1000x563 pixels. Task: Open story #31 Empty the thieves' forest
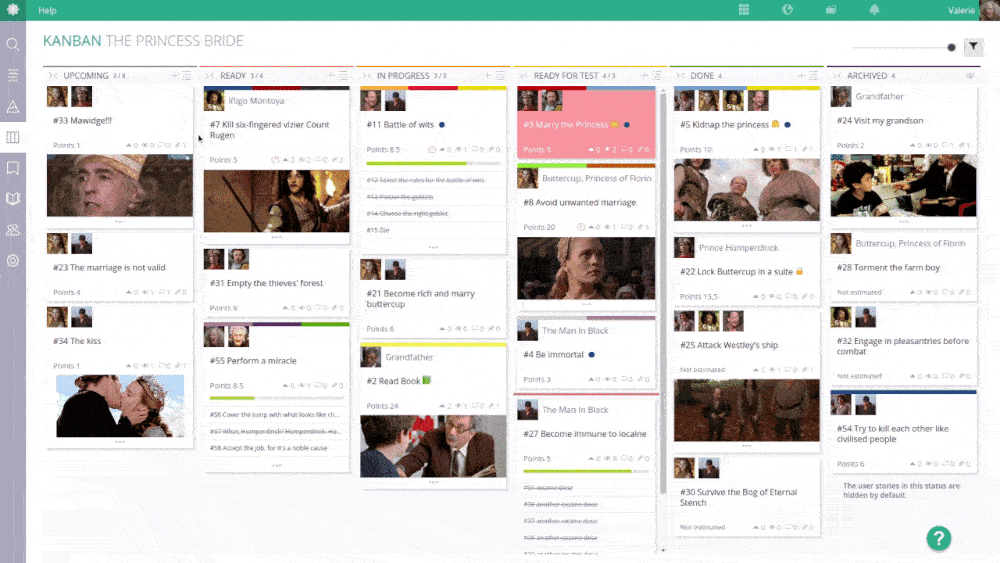tap(266, 283)
